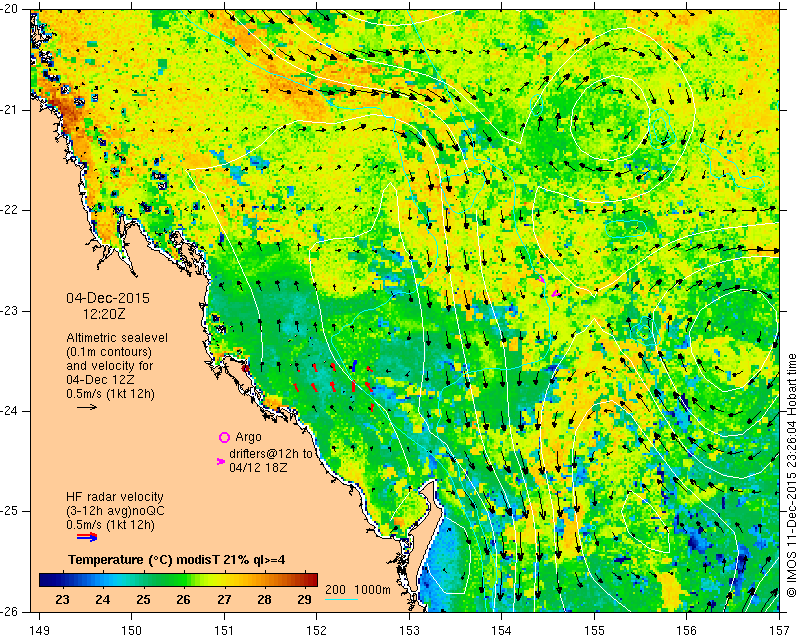This screenshot has width=800, height=640.
Task: Click the '200 1000m' depth label
Action: point(358,589)
